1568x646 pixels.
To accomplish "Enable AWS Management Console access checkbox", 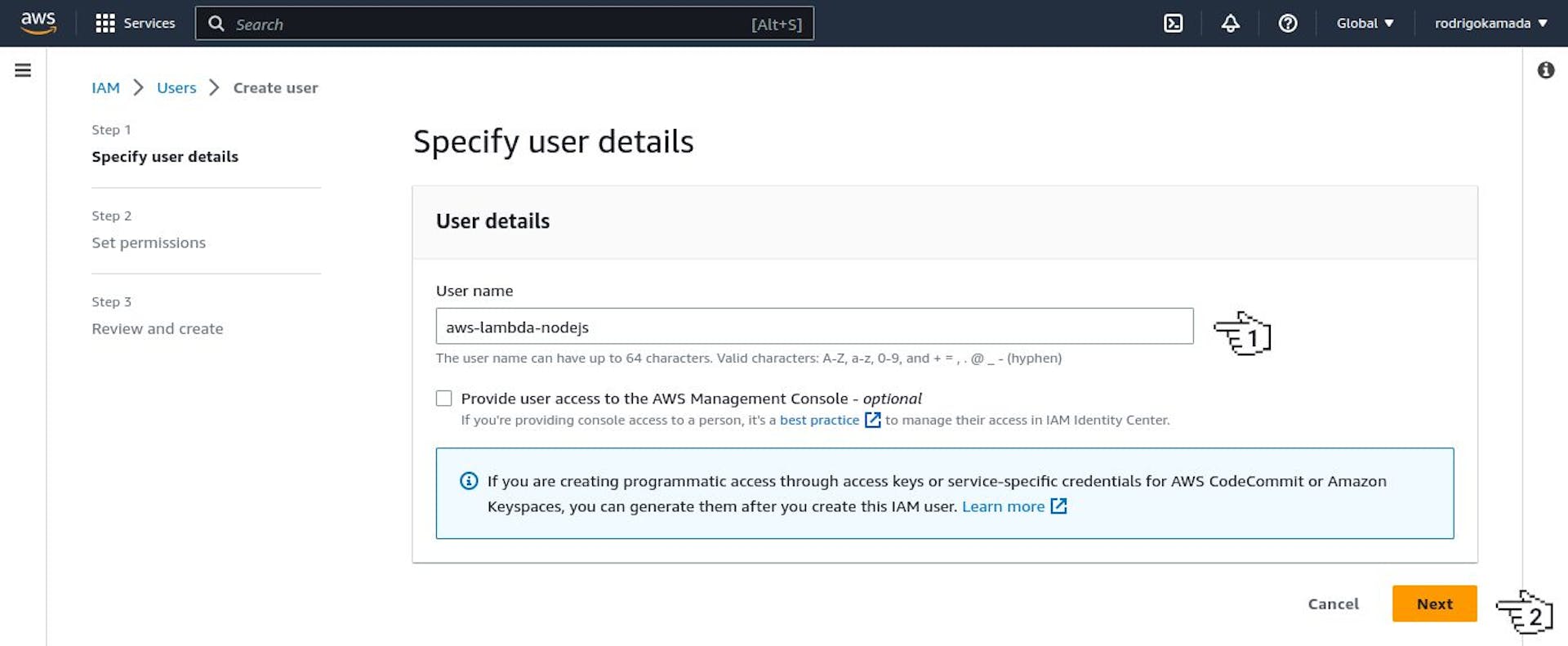I will pyautogui.click(x=443, y=399).
